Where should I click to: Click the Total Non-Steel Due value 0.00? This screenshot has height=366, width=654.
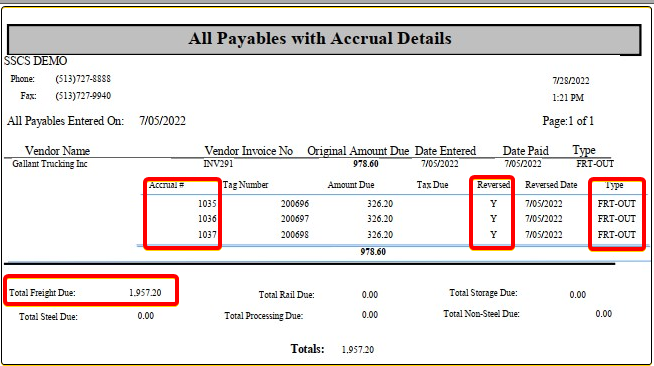[x=604, y=314]
